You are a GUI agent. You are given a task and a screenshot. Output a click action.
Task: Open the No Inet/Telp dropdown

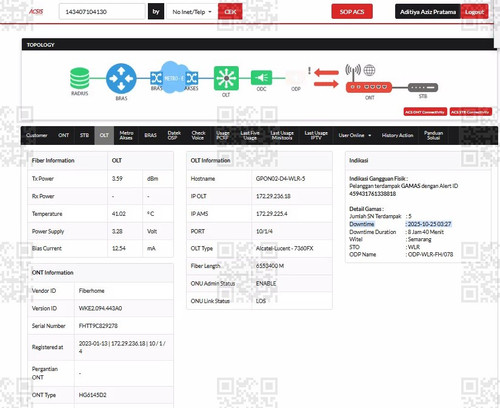[x=192, y=12]
